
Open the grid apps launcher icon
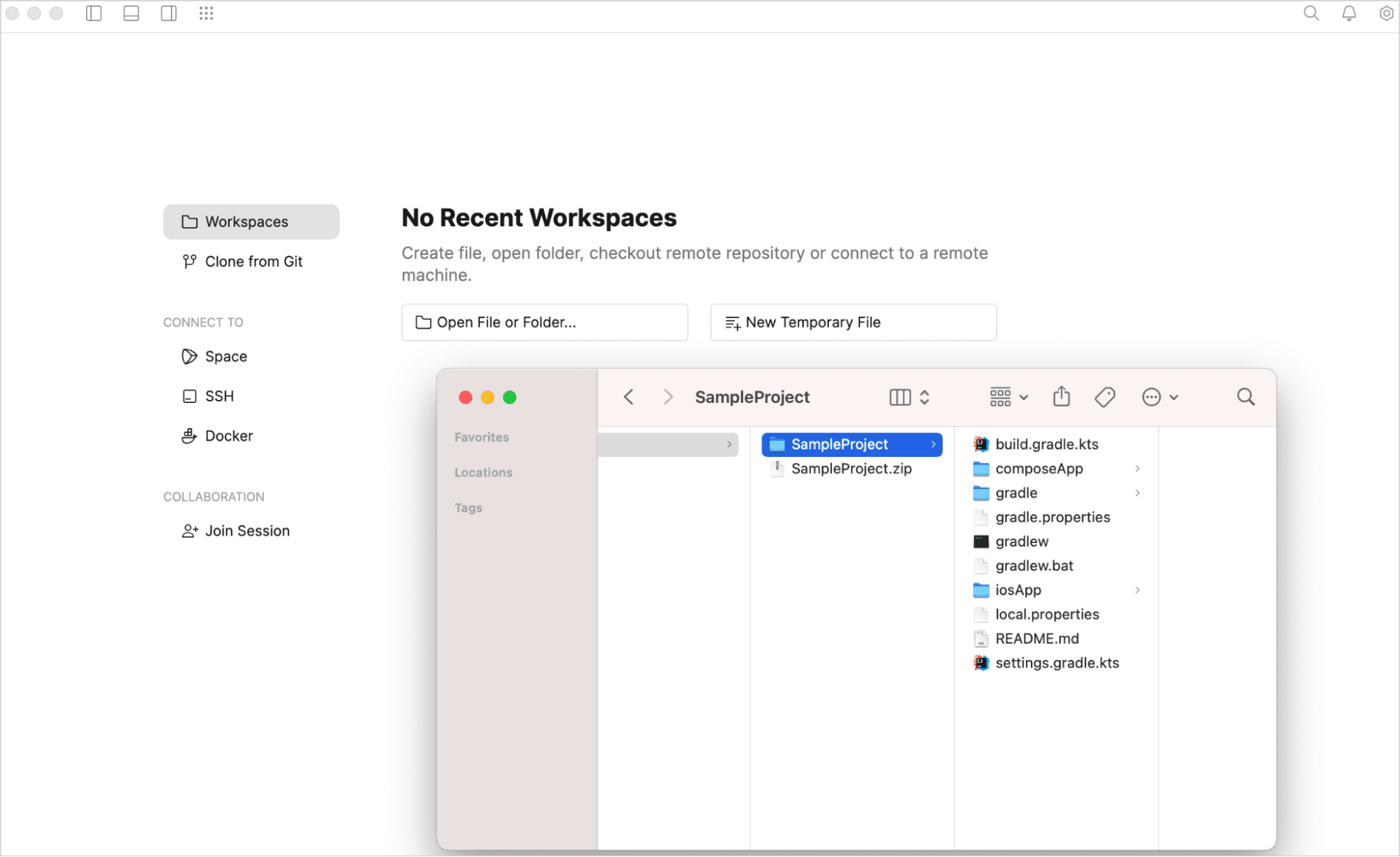pyautogui.click(x=206, y=13)
